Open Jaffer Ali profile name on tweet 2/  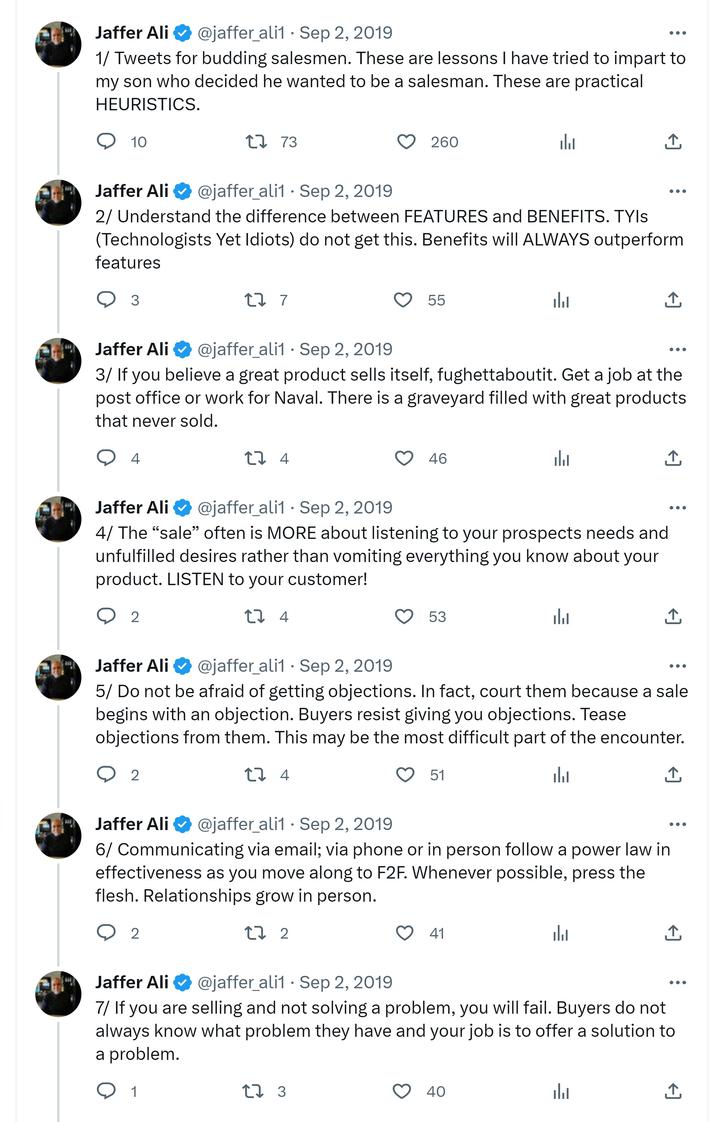[x=132, y=191]
